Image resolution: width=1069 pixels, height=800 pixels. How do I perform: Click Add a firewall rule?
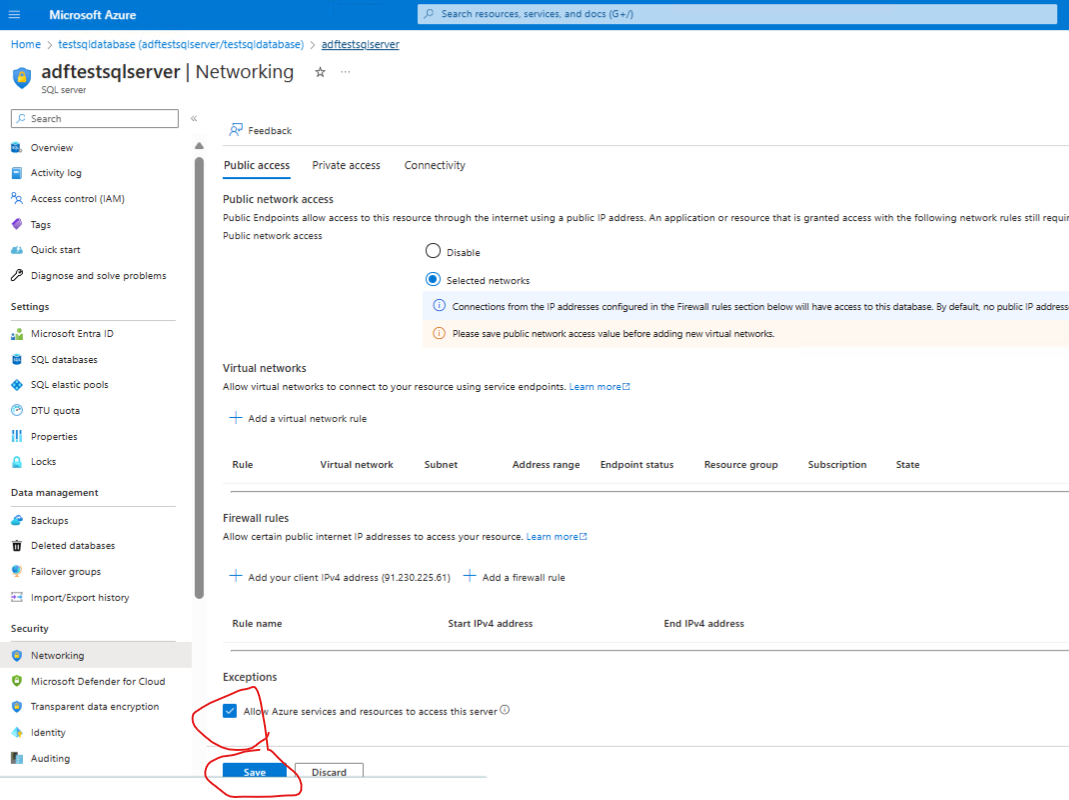click(514, 577)
